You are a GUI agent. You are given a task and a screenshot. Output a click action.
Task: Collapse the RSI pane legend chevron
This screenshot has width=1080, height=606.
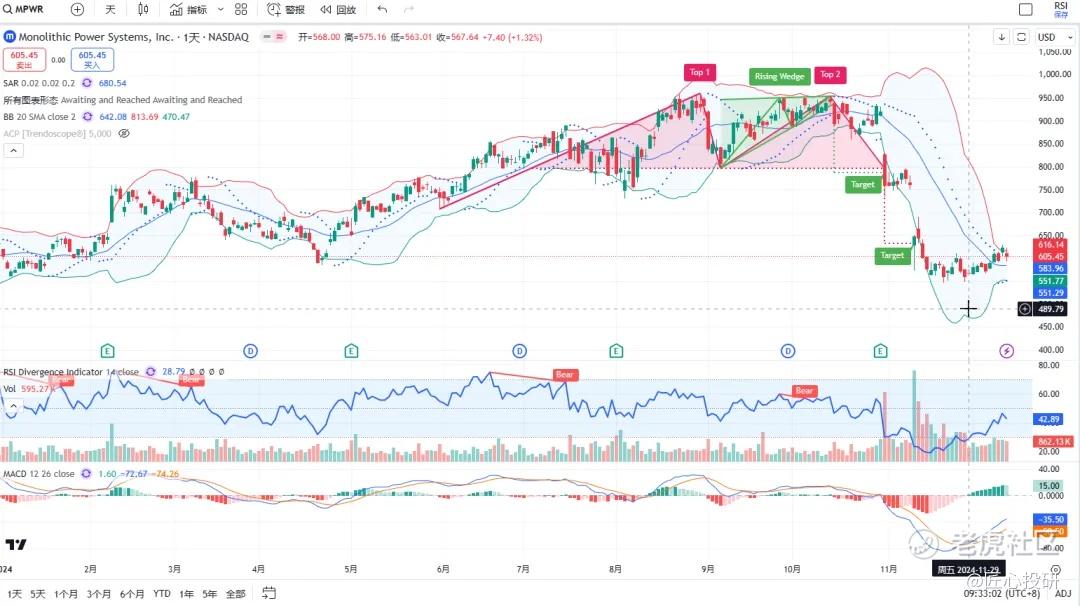(x=13, y=406)
